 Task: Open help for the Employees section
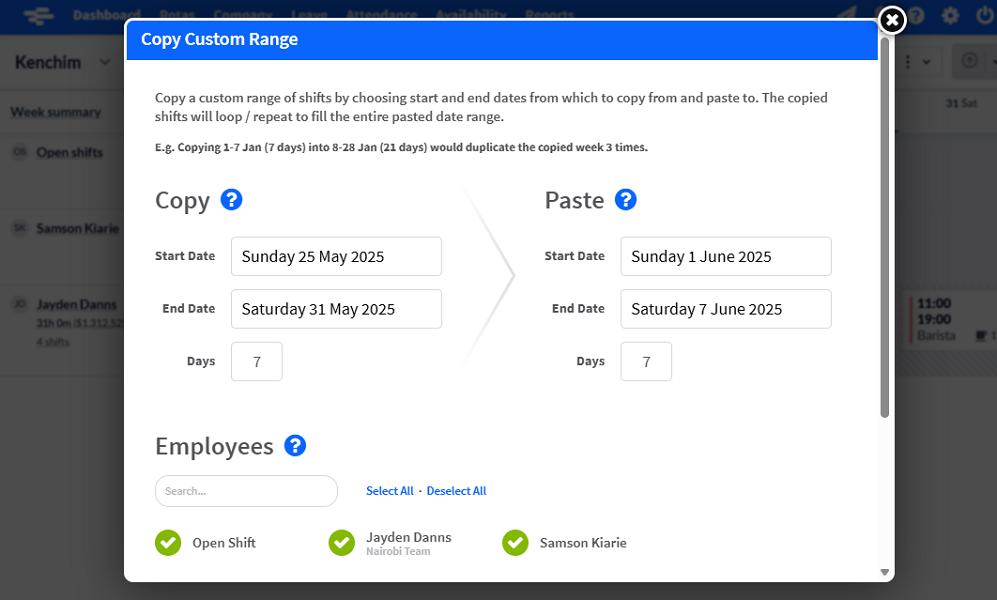coord(295,446)
